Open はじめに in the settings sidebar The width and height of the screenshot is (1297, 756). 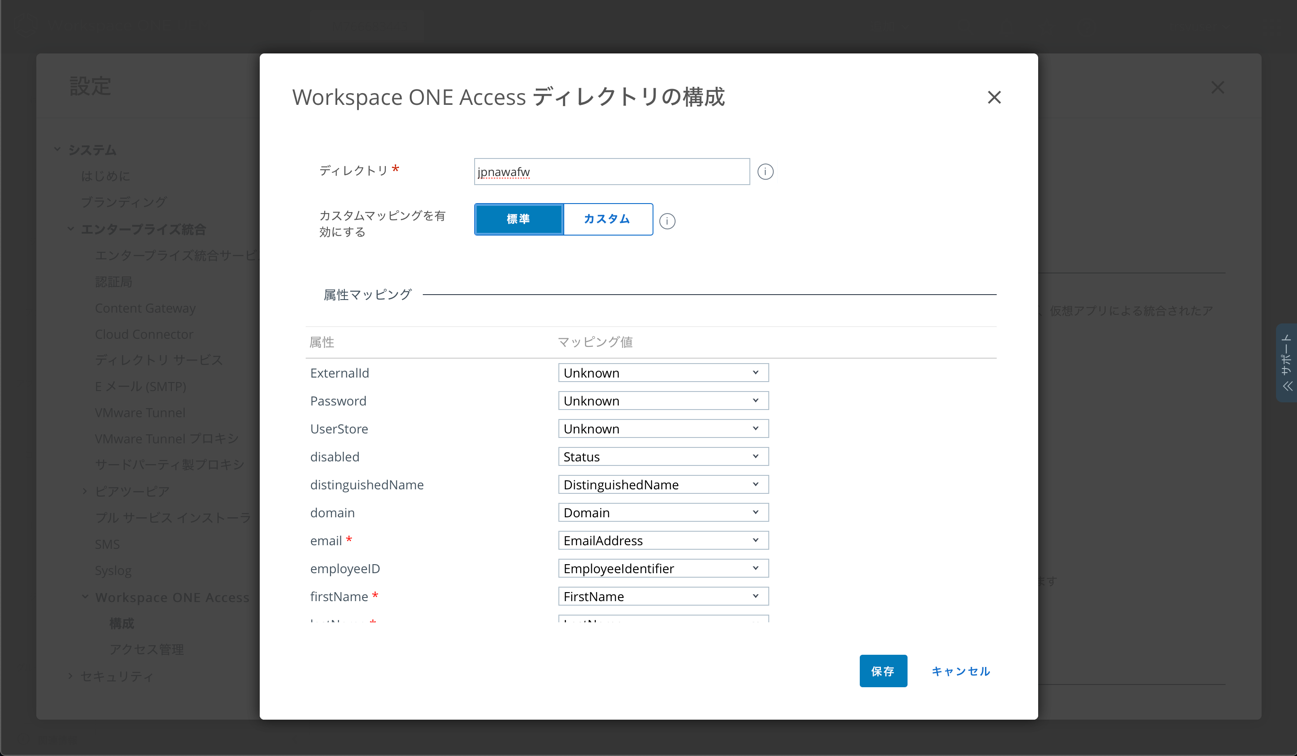click(x=105, y=176)
